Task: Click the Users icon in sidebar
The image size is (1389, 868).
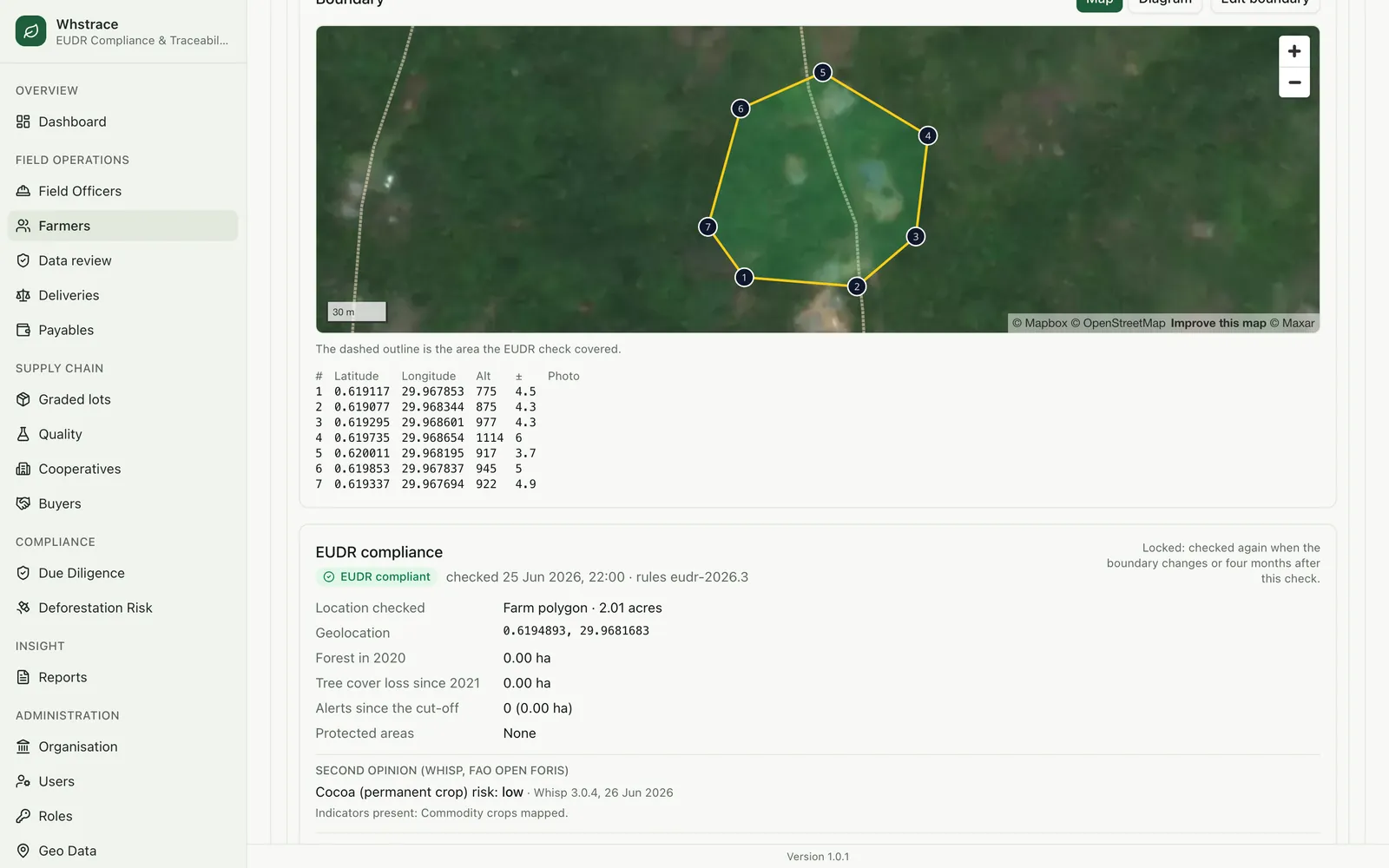Action: click(23, 781)
